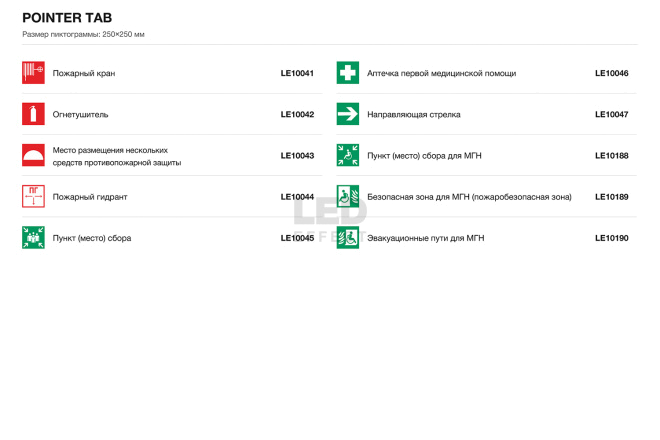Click text 'Место размещения нескольких'
Image resolution: width=660 pixels, height=440 pixels.
(110, 150)
